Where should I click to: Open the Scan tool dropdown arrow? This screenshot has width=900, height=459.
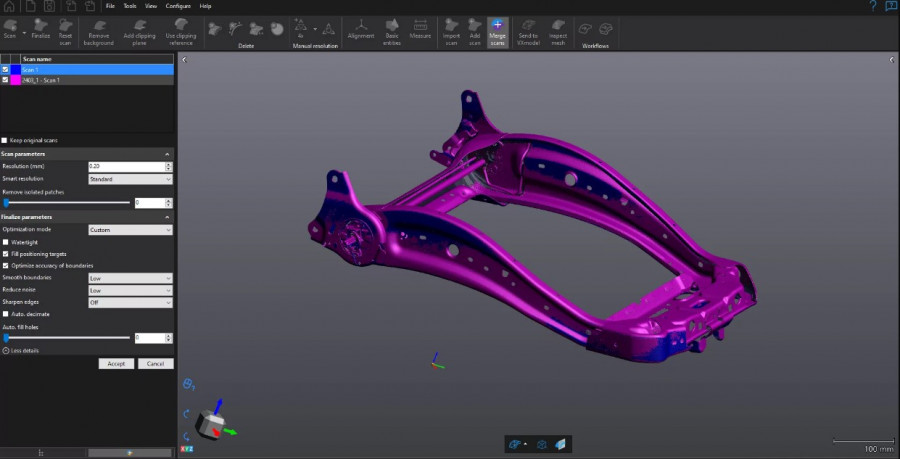tap(25, 33)
